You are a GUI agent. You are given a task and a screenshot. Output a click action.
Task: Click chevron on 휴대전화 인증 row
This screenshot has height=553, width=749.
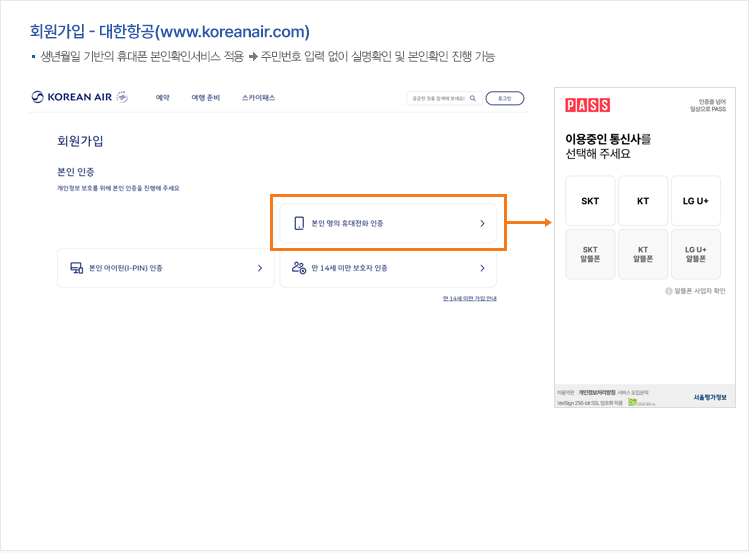click(x=482, y=223)
